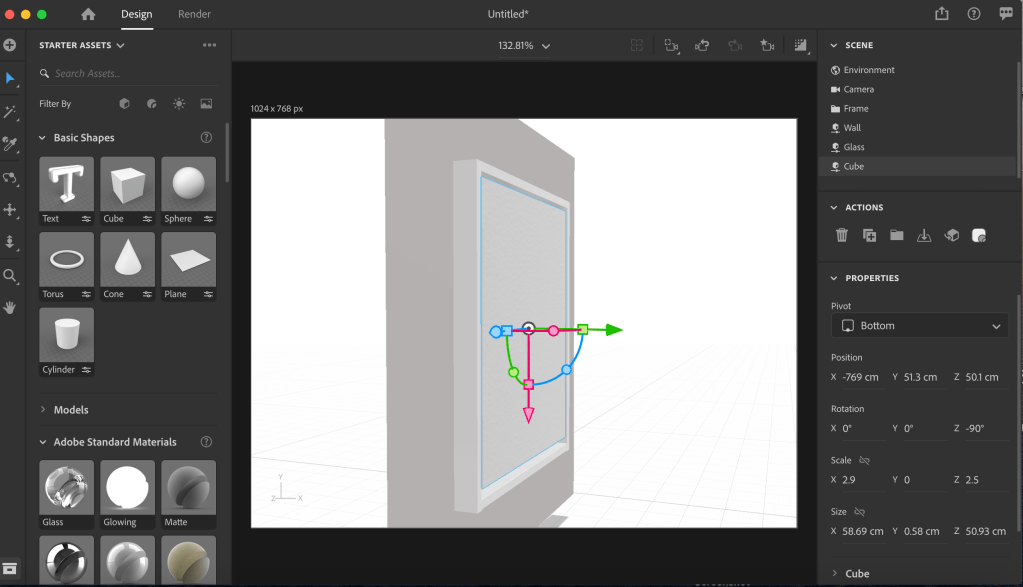Click the Hand pan tool
The image size is (1023, 587).
[x=11, y=307]
